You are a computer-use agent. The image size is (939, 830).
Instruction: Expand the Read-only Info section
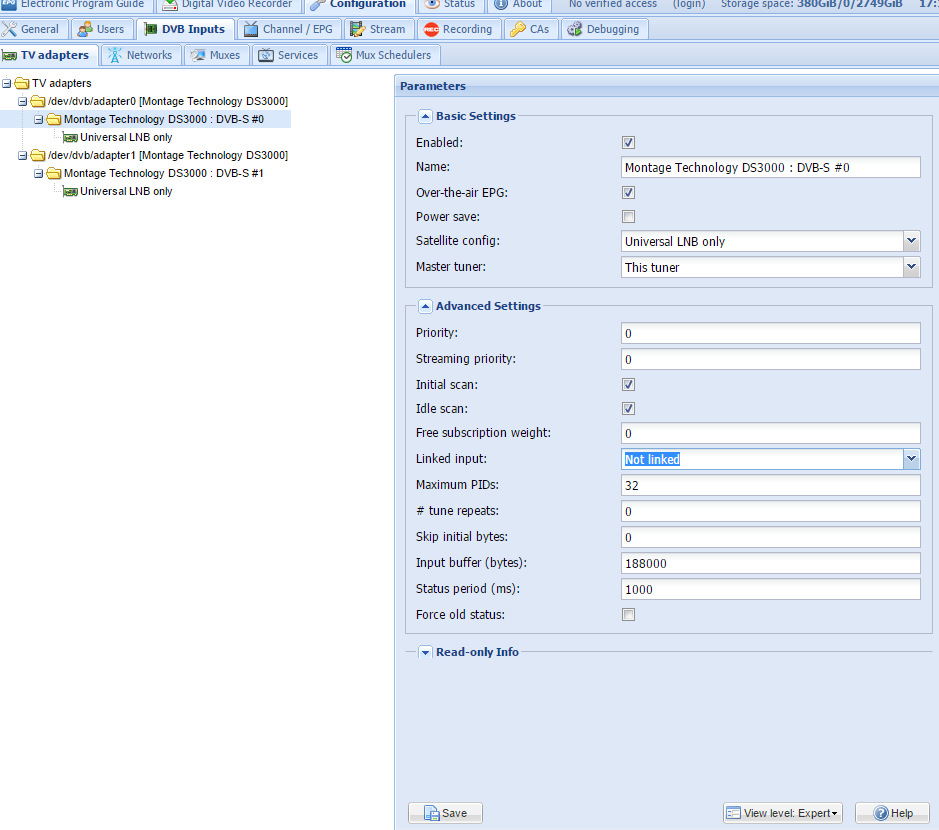click(x=425, y=652)
